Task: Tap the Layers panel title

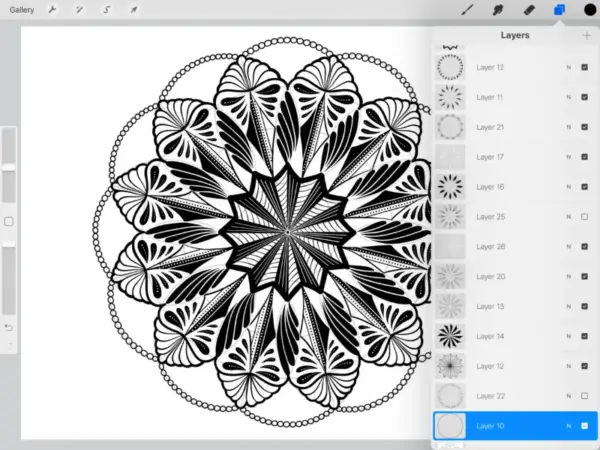Action: [x=515, y=35]
